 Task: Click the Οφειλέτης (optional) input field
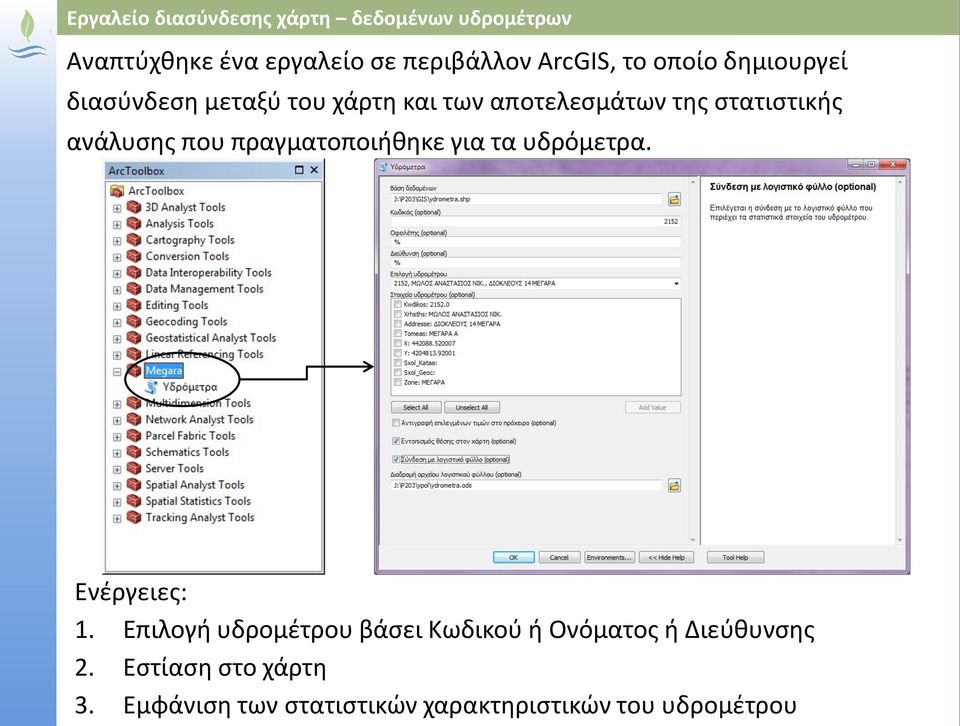536,242
